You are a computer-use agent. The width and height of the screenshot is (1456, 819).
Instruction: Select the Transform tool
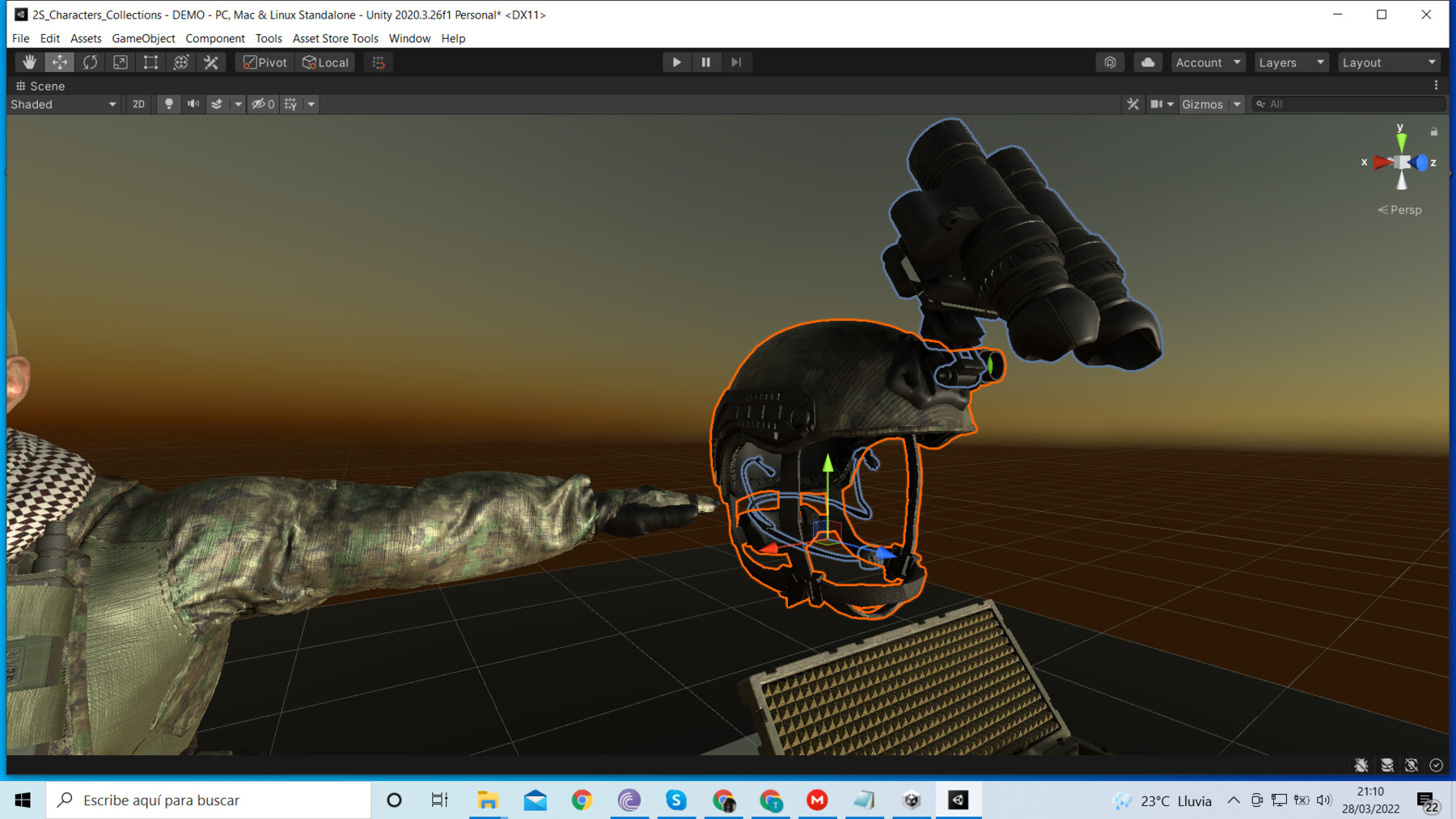[x=181, y=62]
